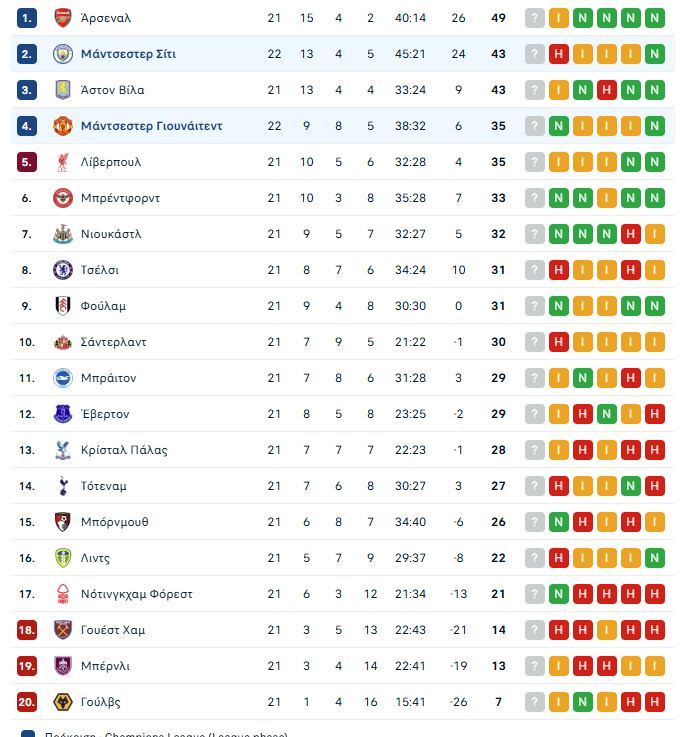687x737 pixels.
Task: Click the Wolves crest in the last row
Action: click(63, 702)
